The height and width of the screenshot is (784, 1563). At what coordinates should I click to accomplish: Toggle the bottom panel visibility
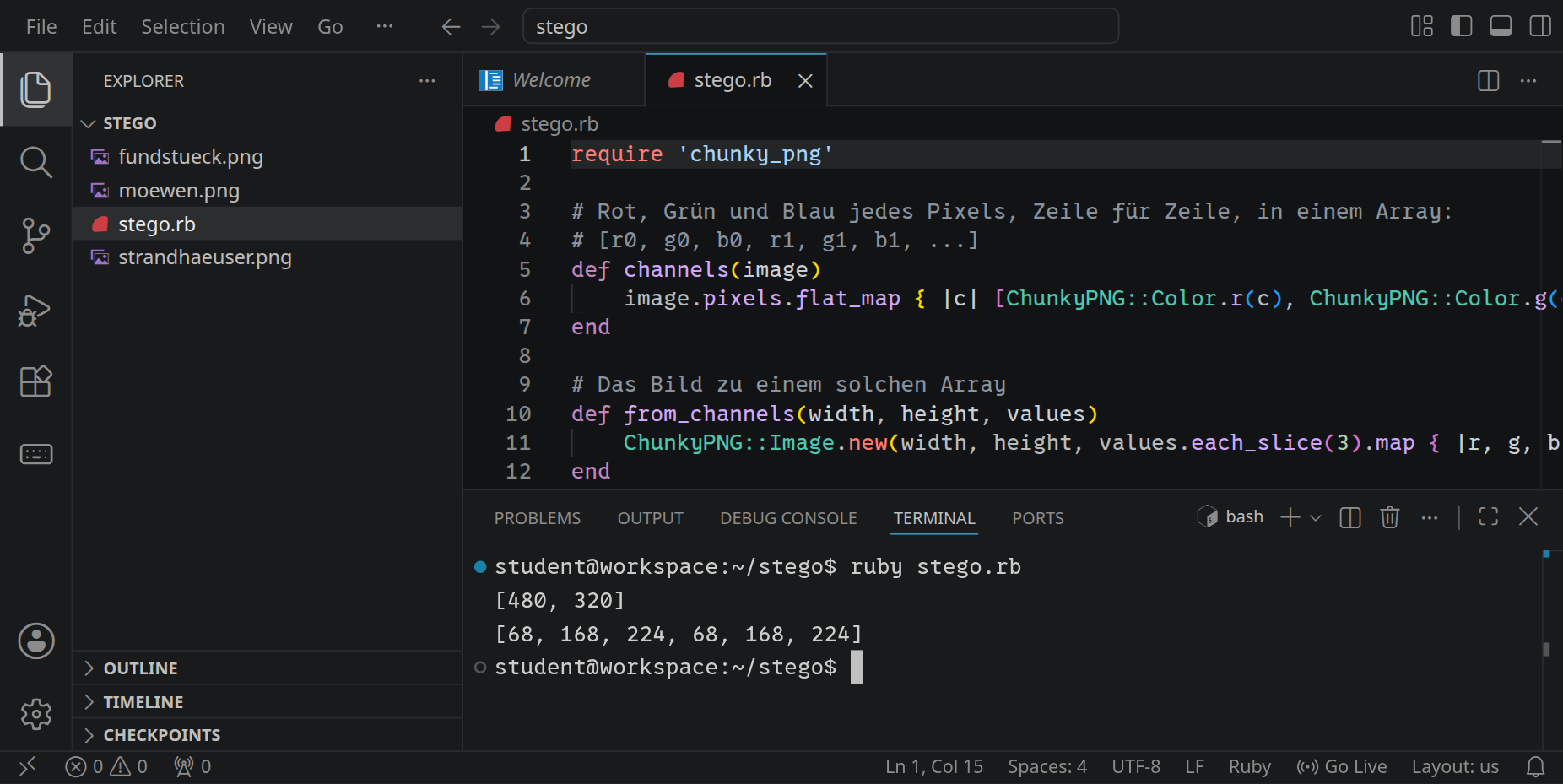pyautogui.click(x=1501, y=26)
